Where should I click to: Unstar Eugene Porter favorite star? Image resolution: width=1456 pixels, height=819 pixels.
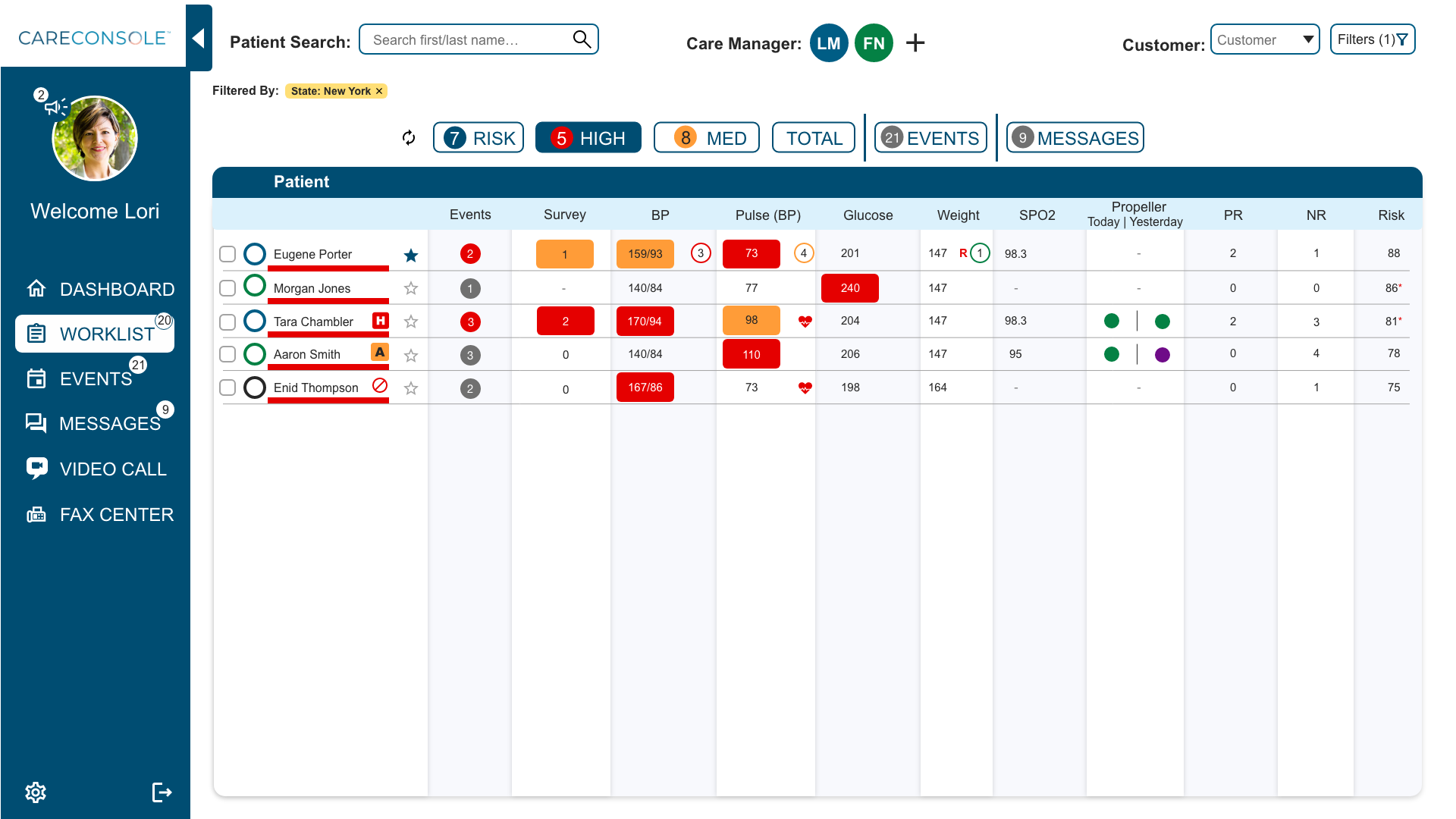pos(411,256)
